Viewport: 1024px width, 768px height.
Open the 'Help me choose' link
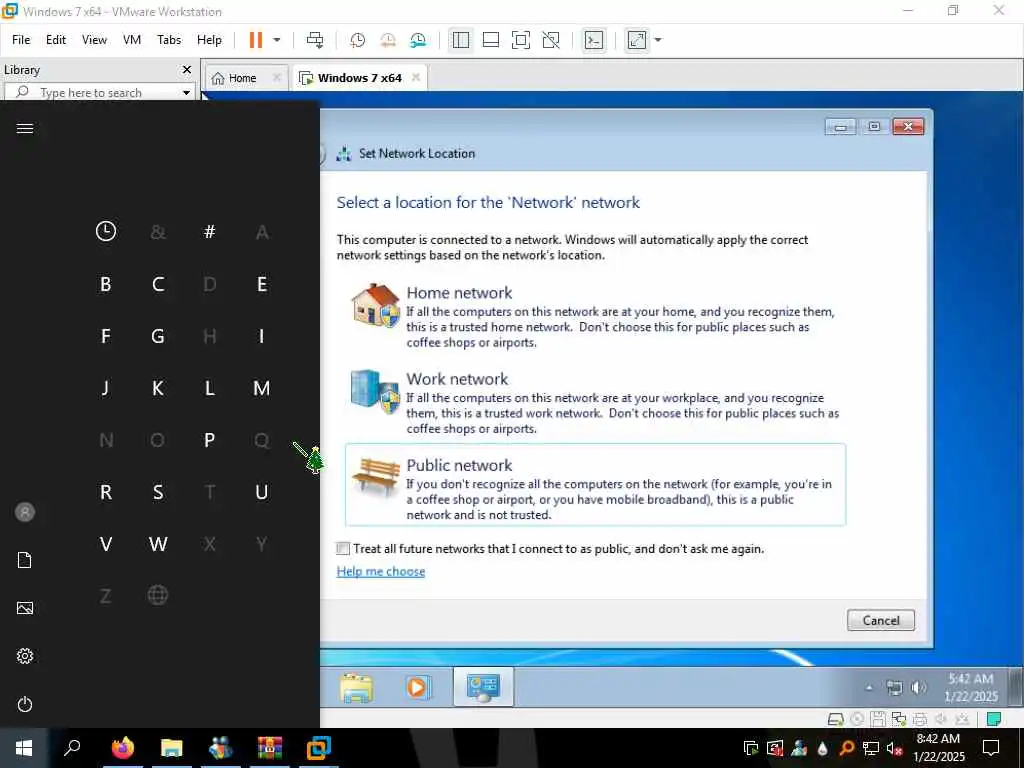pos(381,571)
